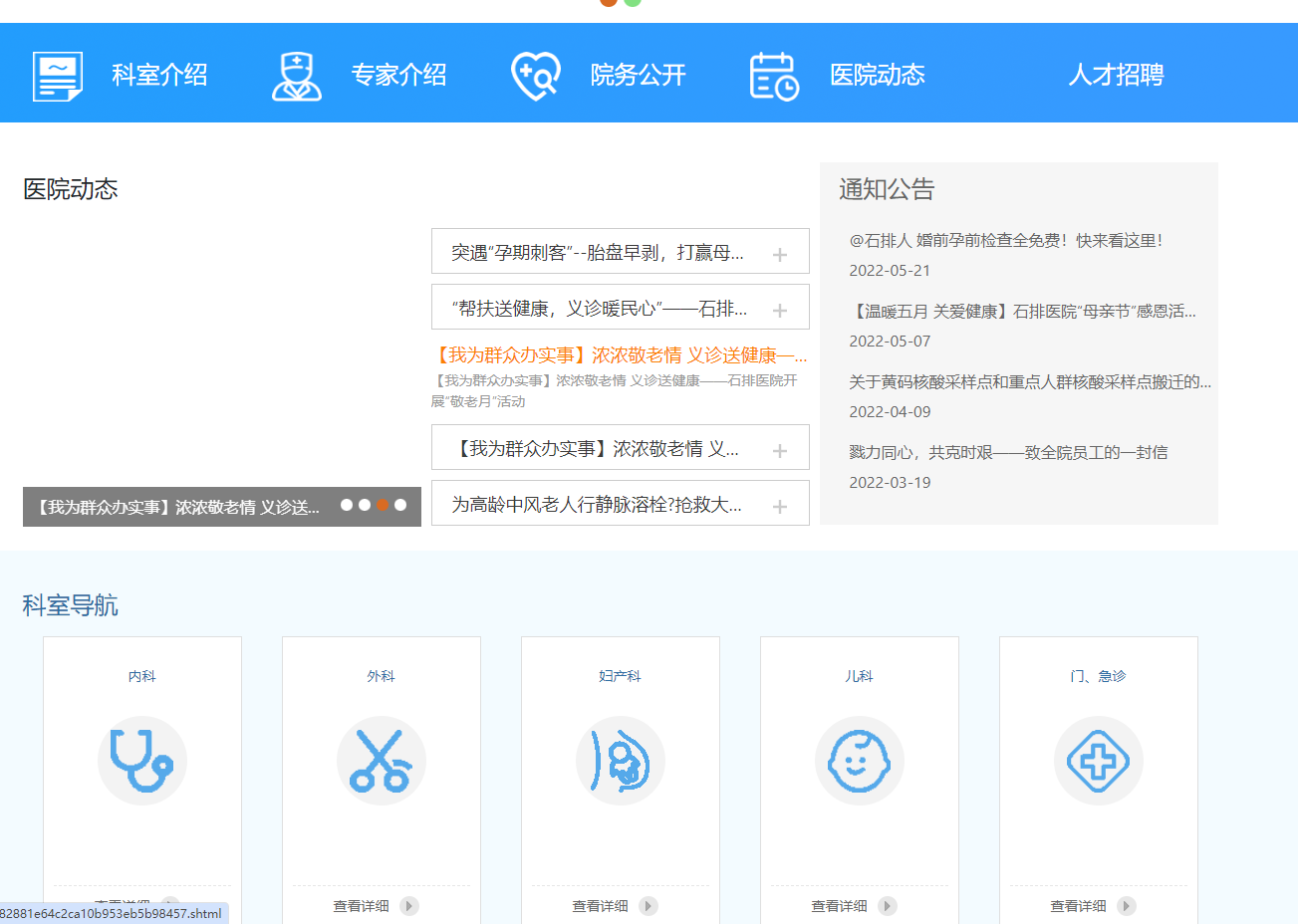The height and width of the screenshot is (924, 1298).
Task: Go to 院务公开 in navigation bar
Action: tap(638, 75)
